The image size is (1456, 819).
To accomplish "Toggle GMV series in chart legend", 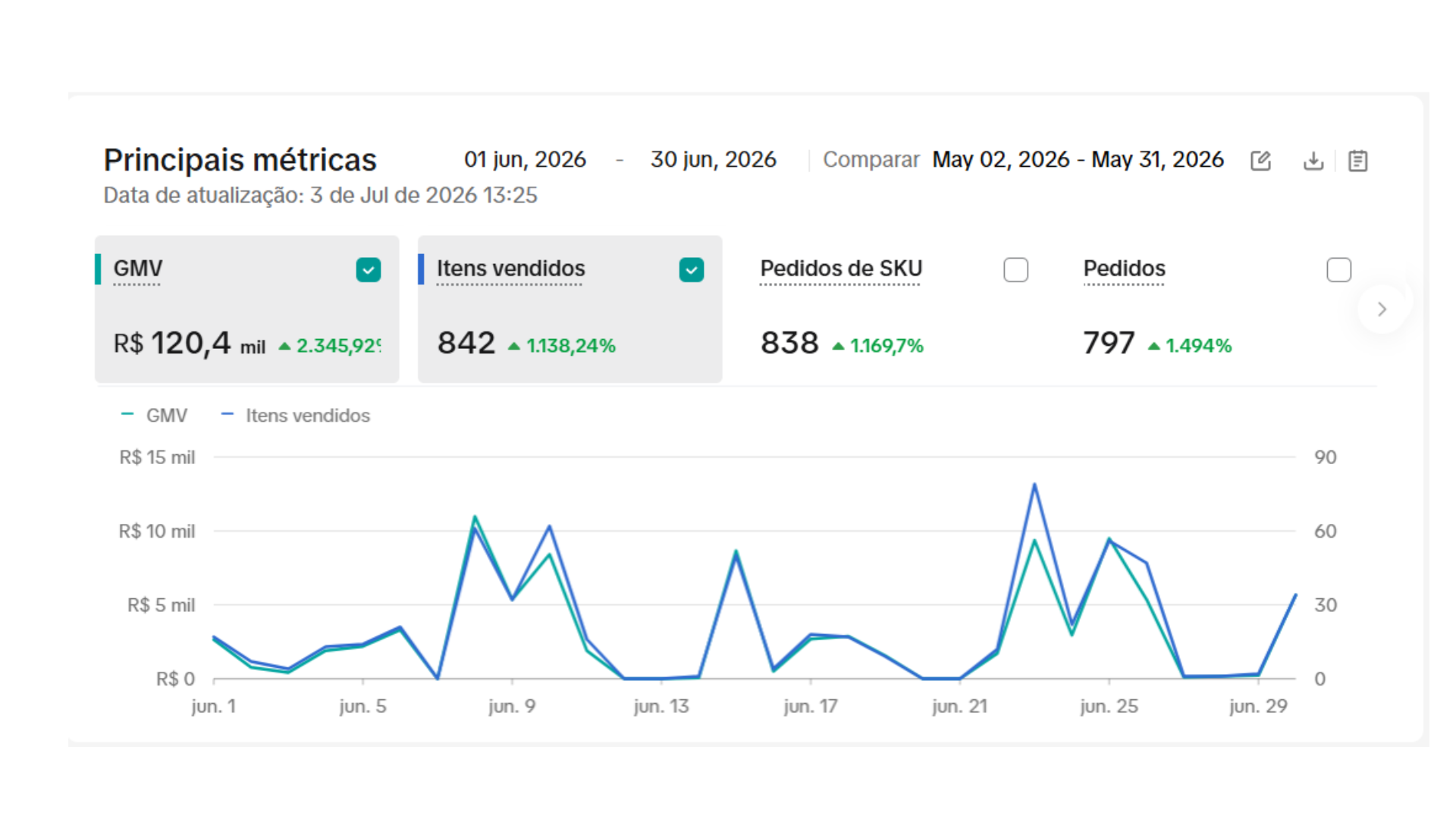I will pos(155,416).
